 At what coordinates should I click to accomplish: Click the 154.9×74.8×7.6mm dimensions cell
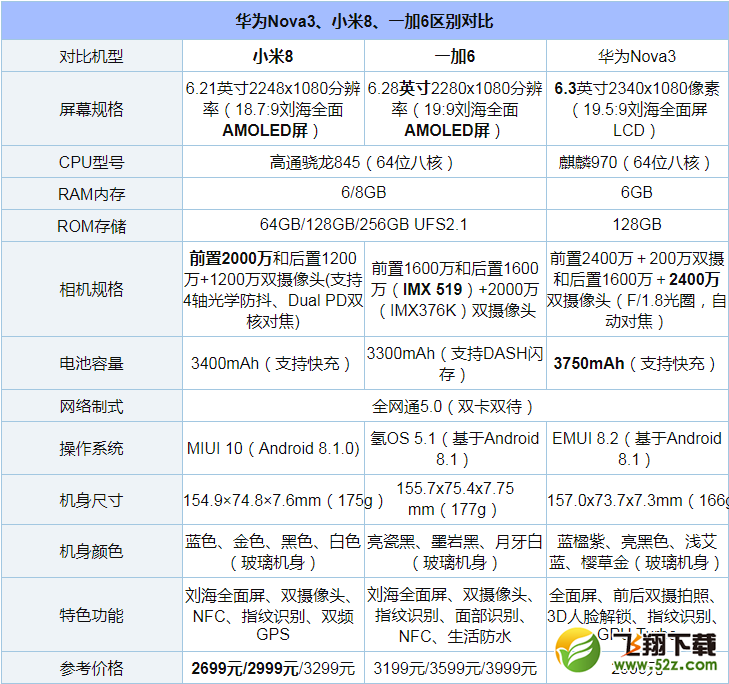point(273,500)
